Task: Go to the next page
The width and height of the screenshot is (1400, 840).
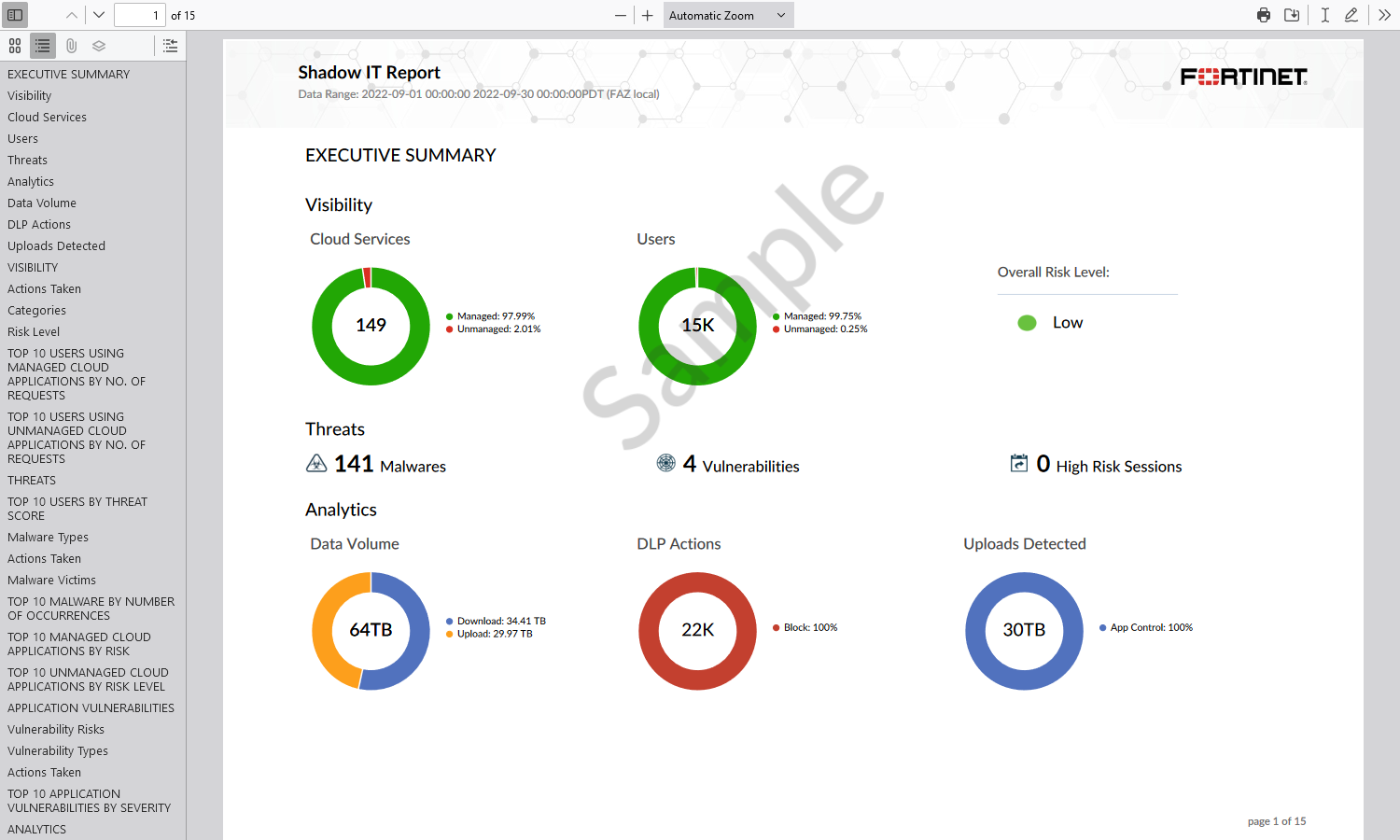Action: (x=97, y=14)
